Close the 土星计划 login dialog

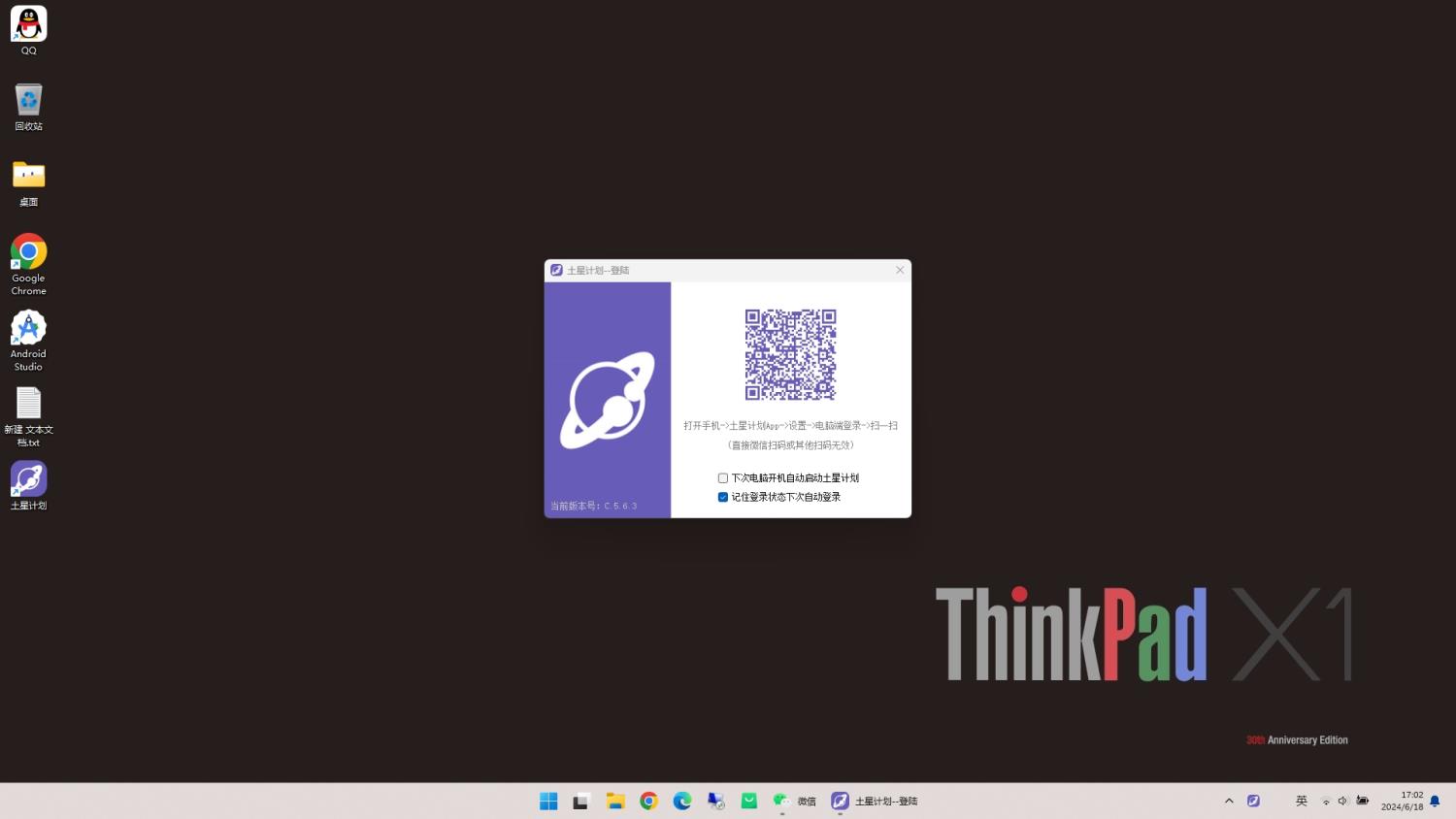coord(900,270)
